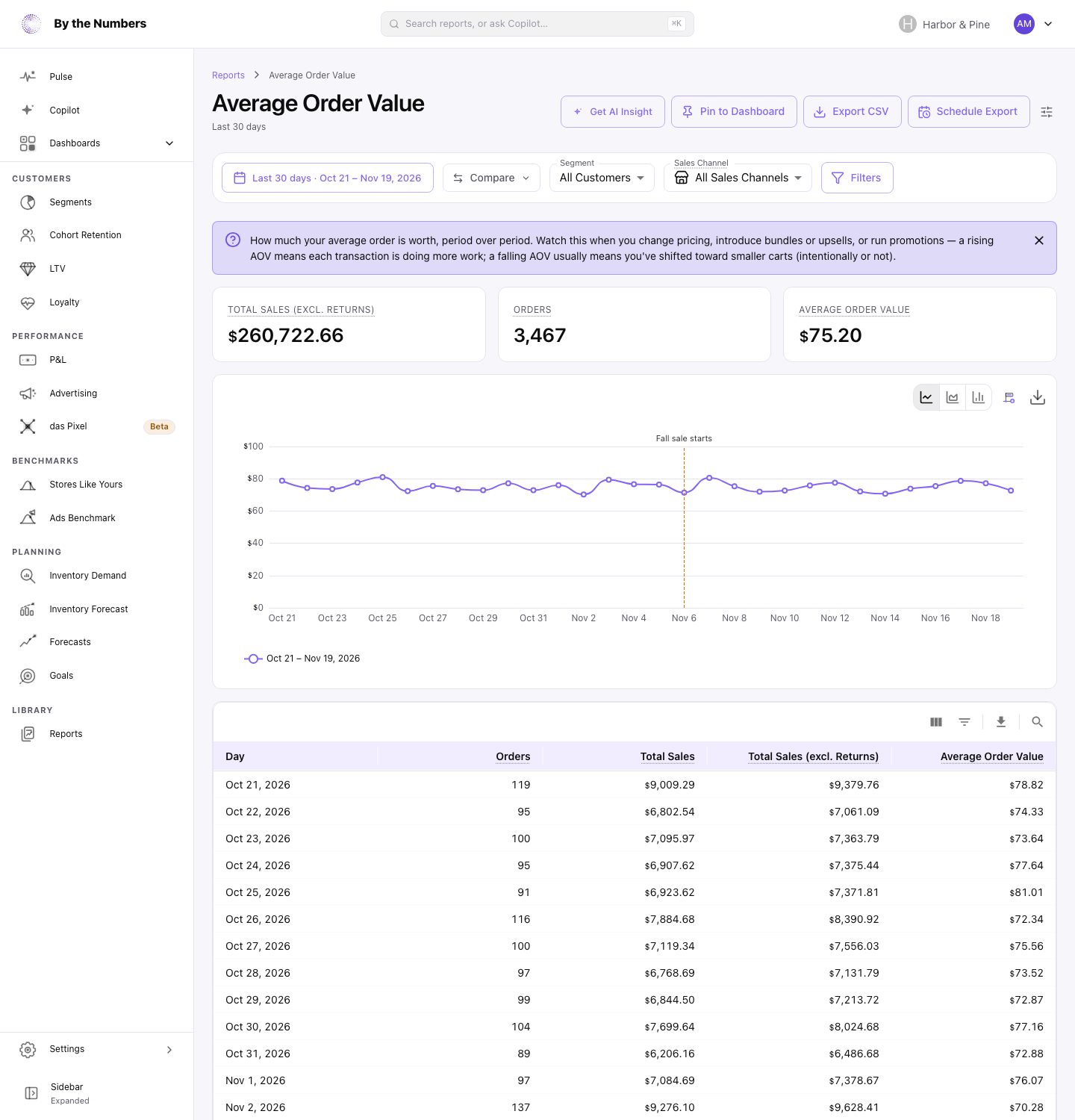The image size is (1075, 1120).
Task: Switch to bar chart view
Action: click(978, 397)
